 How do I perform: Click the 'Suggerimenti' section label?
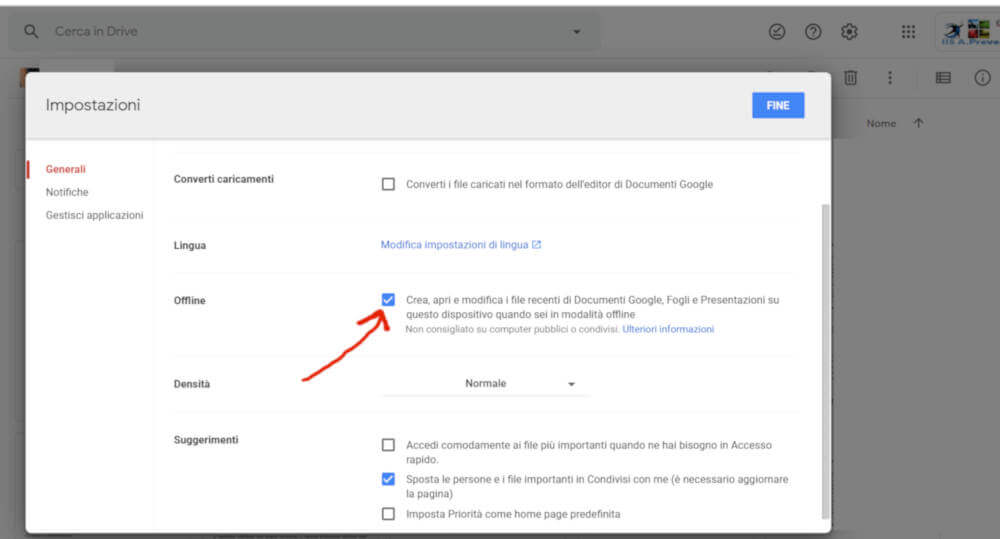(x=206, y=439)
